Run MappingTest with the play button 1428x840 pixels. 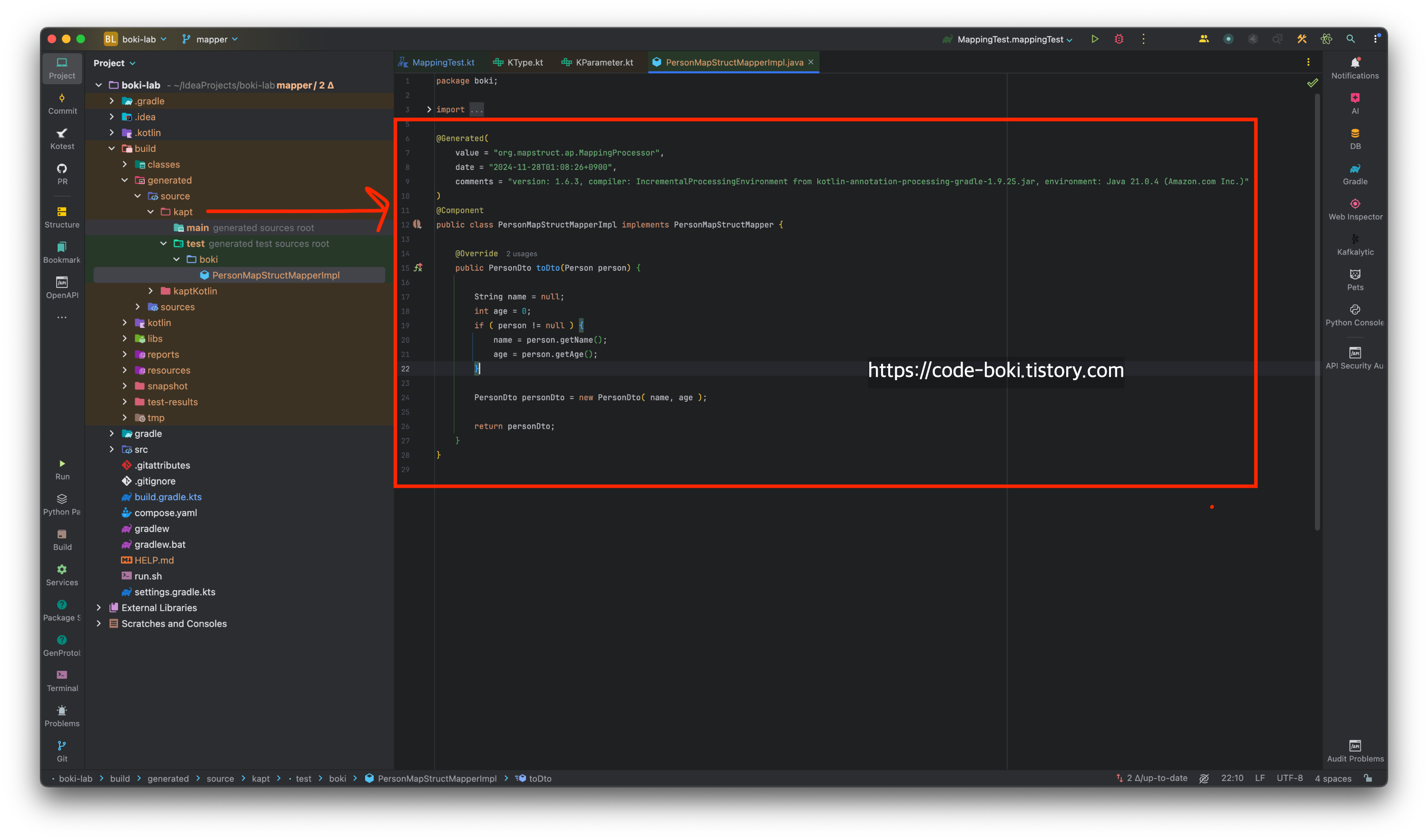click(1094, 39)
